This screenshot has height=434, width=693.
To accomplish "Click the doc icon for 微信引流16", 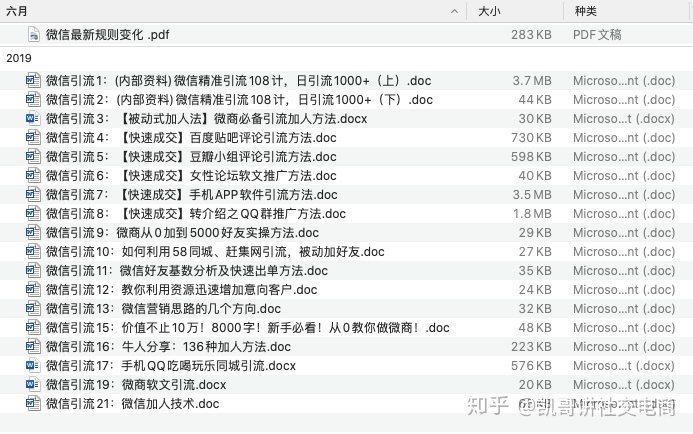I will [33, 346].
